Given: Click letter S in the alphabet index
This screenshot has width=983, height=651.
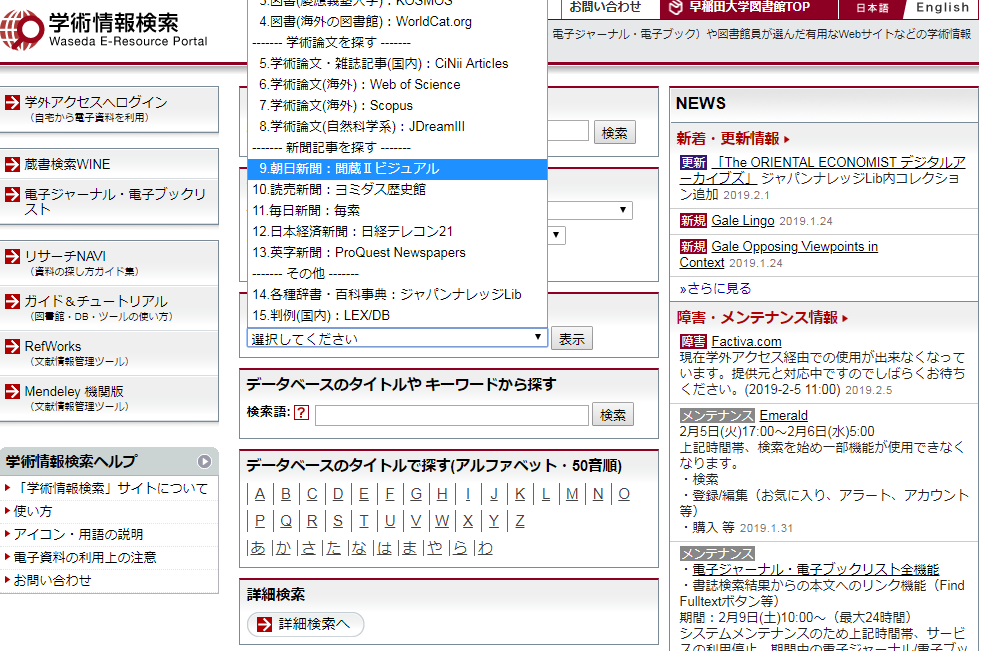Looking at the screenshot, I should pos(338,521).
